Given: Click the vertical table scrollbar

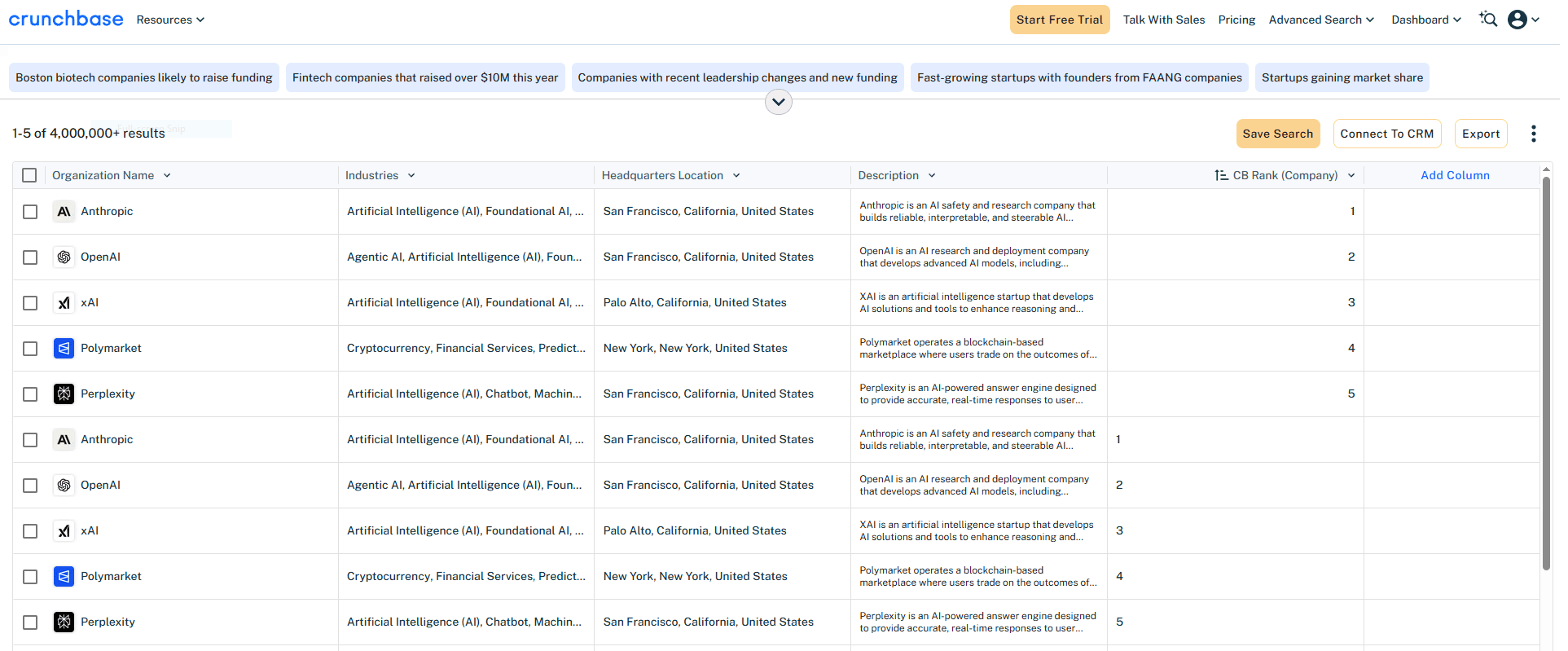Looking at the screenshot, I should coord(1545,373).
